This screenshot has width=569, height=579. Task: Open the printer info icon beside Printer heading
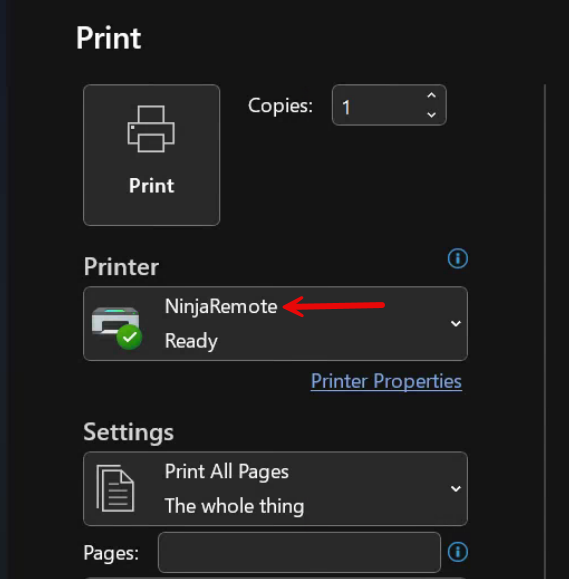457,258
